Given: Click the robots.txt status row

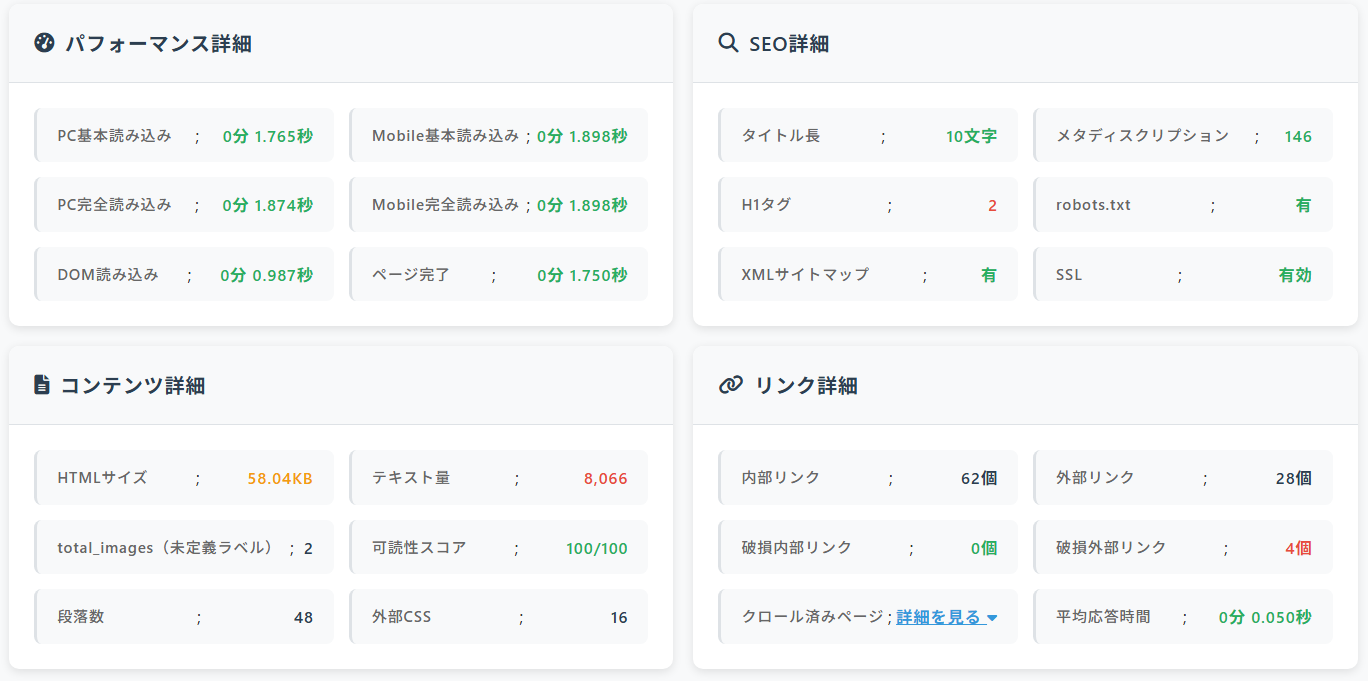Looking at the screenshot, I should 1183,205.
